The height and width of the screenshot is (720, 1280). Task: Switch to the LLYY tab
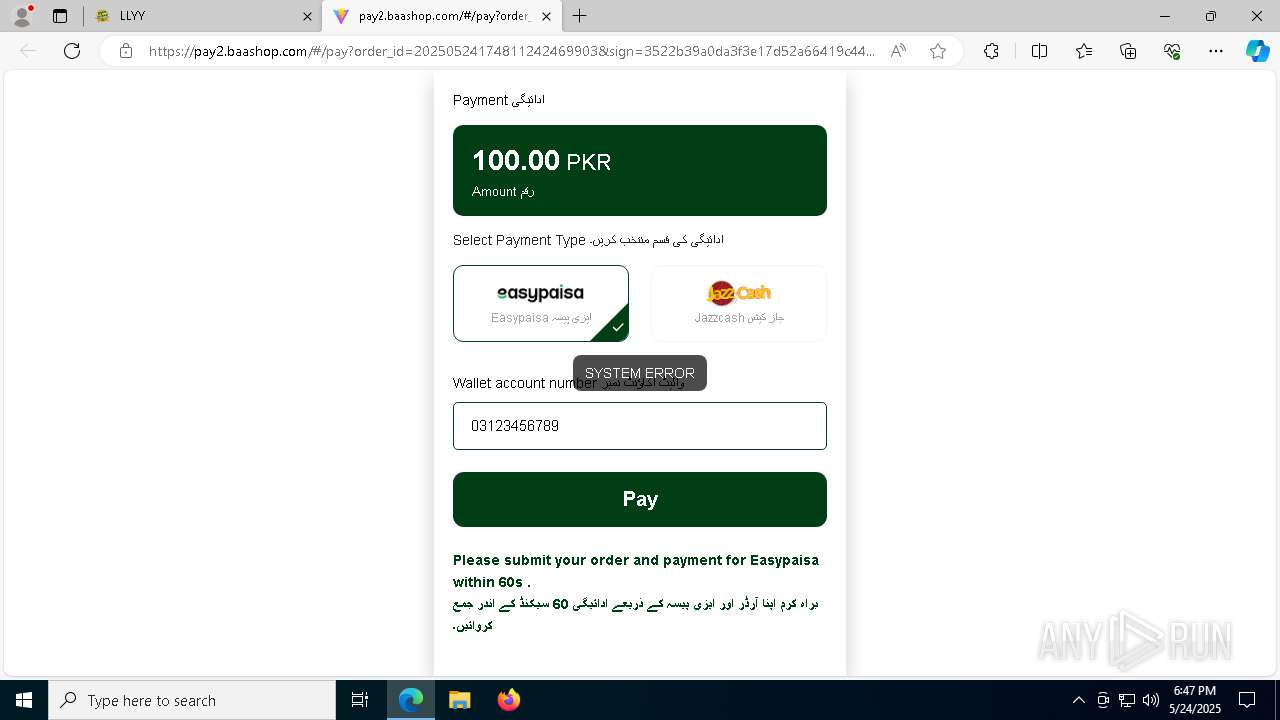point(202,16)
